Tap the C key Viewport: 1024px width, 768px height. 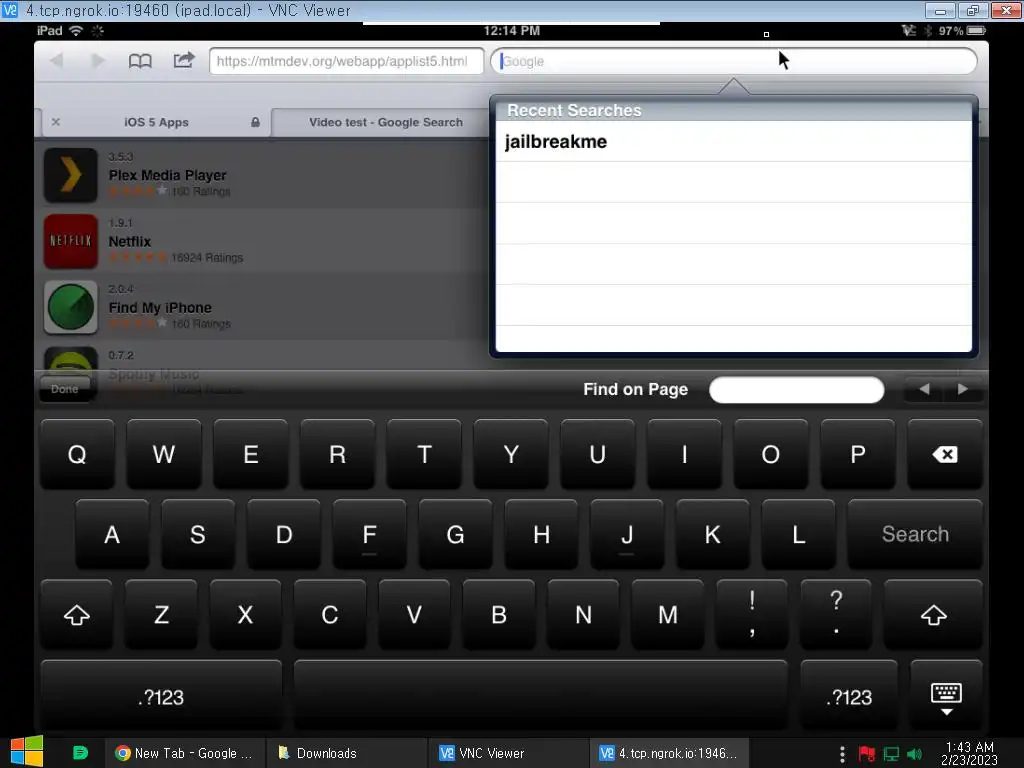[330, 615]
